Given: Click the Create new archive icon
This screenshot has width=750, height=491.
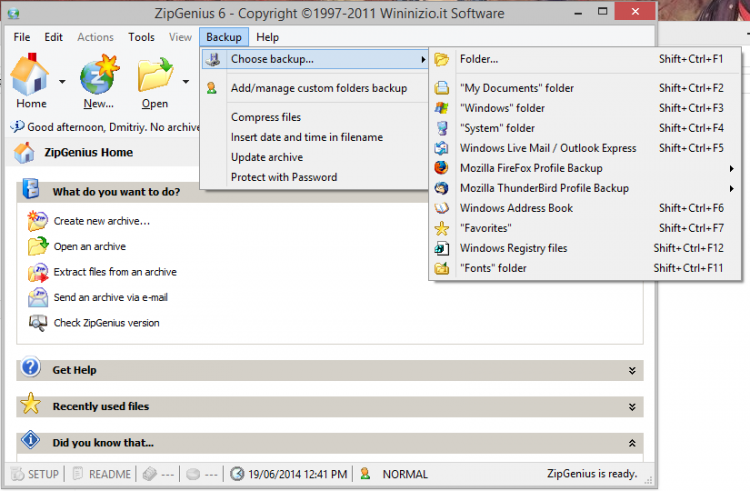Looking at the screenshot, I should [x=38, y=221].
